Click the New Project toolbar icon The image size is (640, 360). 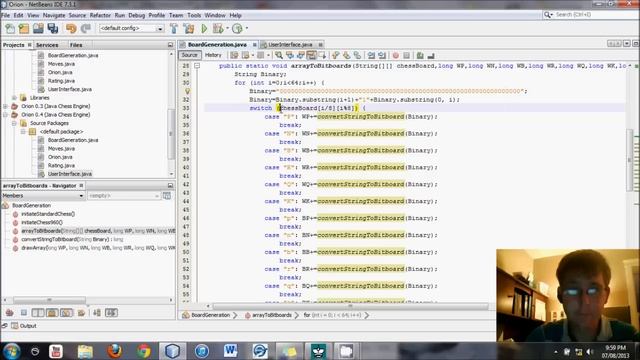[24, 28]
